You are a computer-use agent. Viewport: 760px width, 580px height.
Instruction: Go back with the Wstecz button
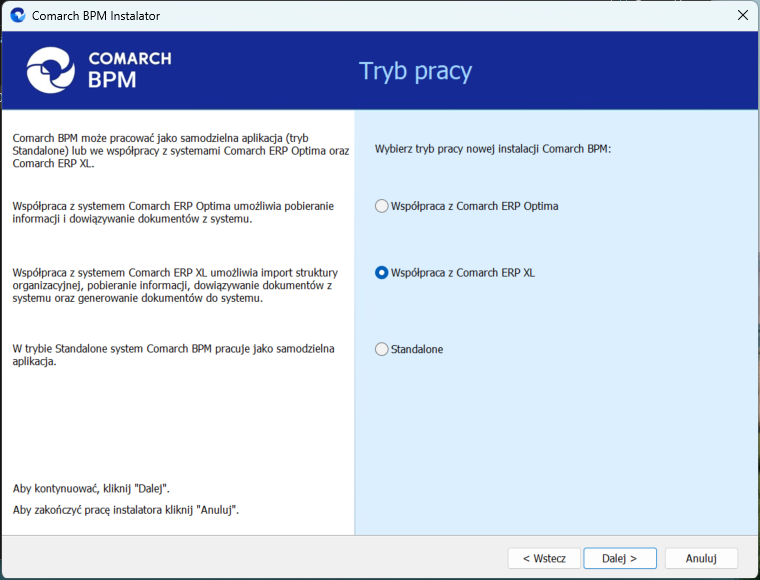pyautogui.click(x=544, y=558)
